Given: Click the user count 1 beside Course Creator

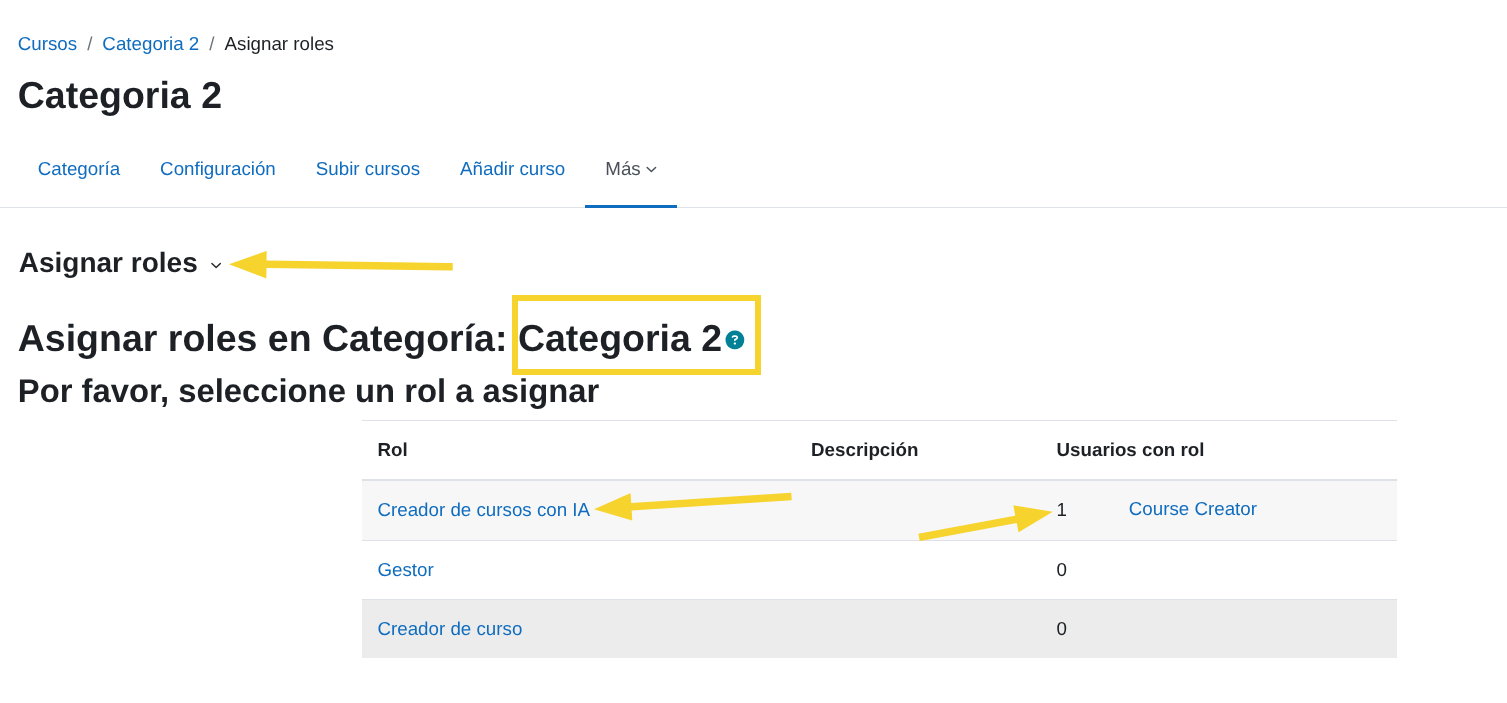Looking at the screenshot, I should [1061, 510].
